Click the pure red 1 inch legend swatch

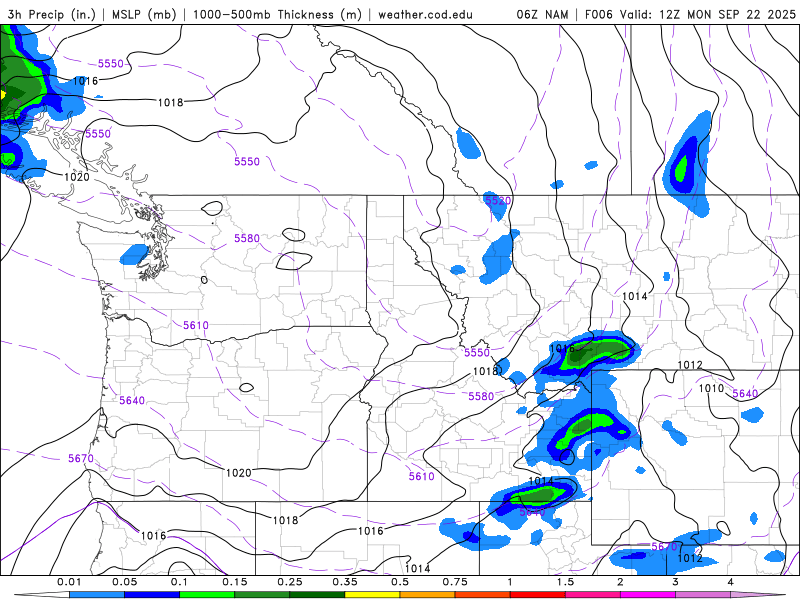tap(538, 595)
